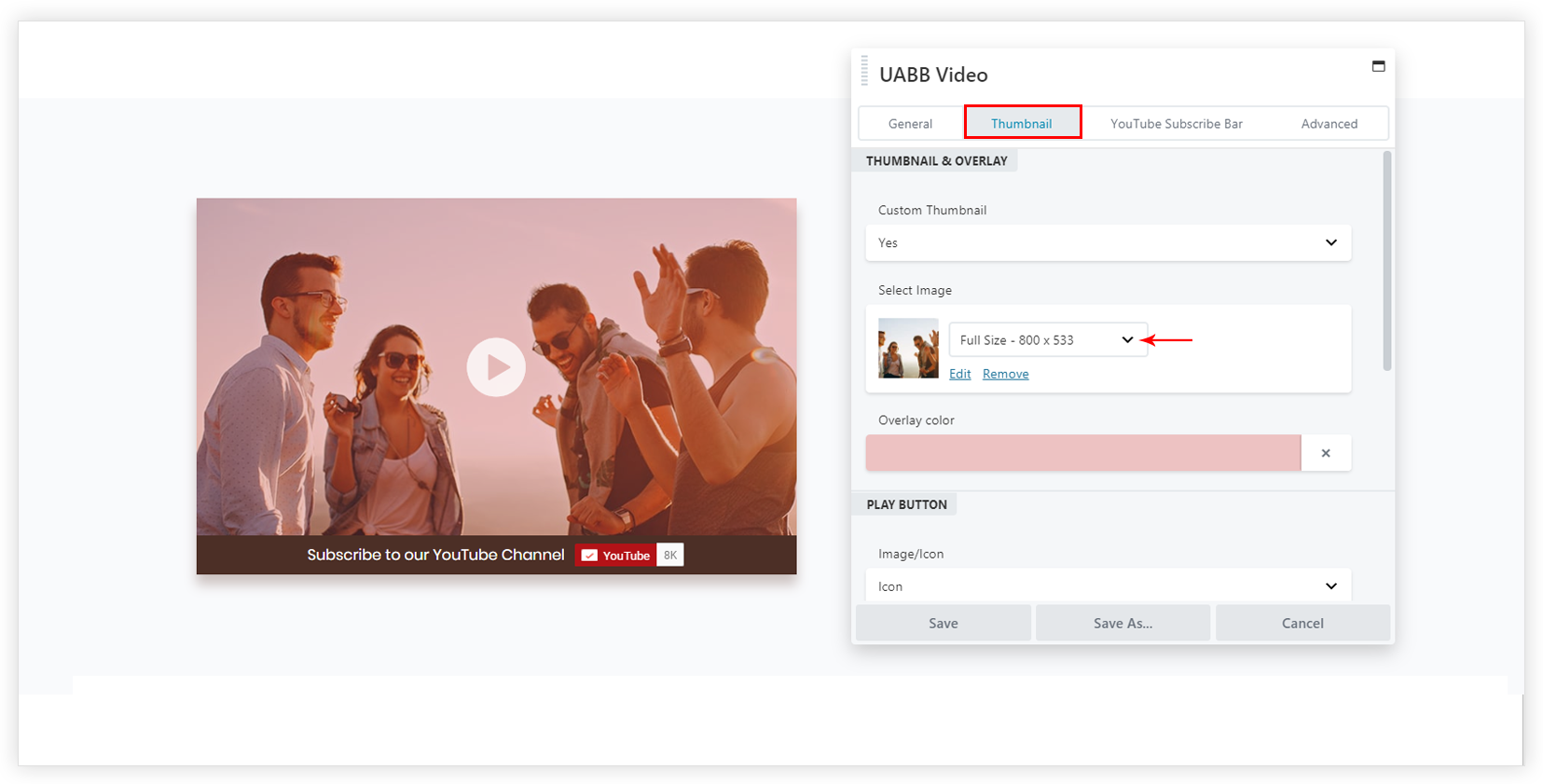Open the pink Overlay color swatch
The height and width of the screenshot is (784, 1543).
pos(1082,453)
